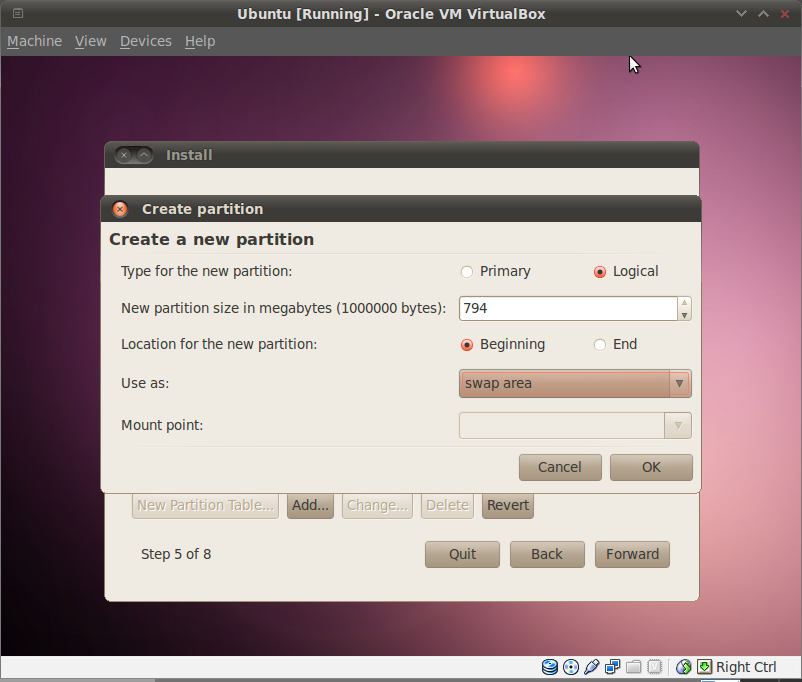802x682 pixels.
Task: Click the Add... button
Action: (310, 505)
